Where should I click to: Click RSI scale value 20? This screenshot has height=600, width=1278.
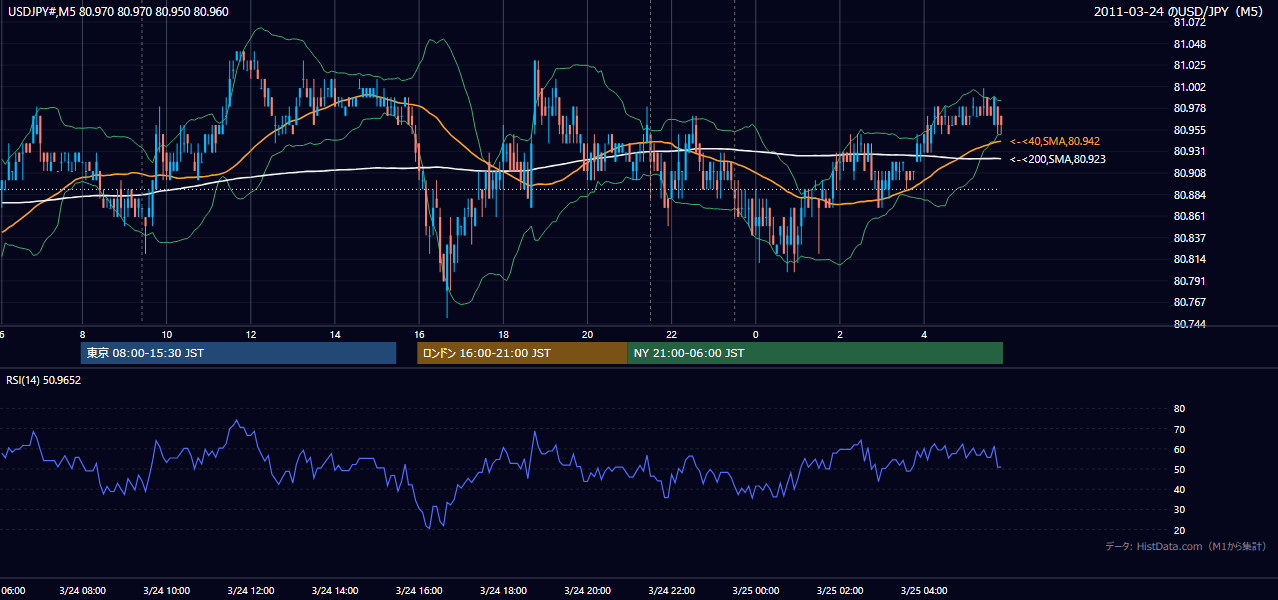pos(1179,530)
